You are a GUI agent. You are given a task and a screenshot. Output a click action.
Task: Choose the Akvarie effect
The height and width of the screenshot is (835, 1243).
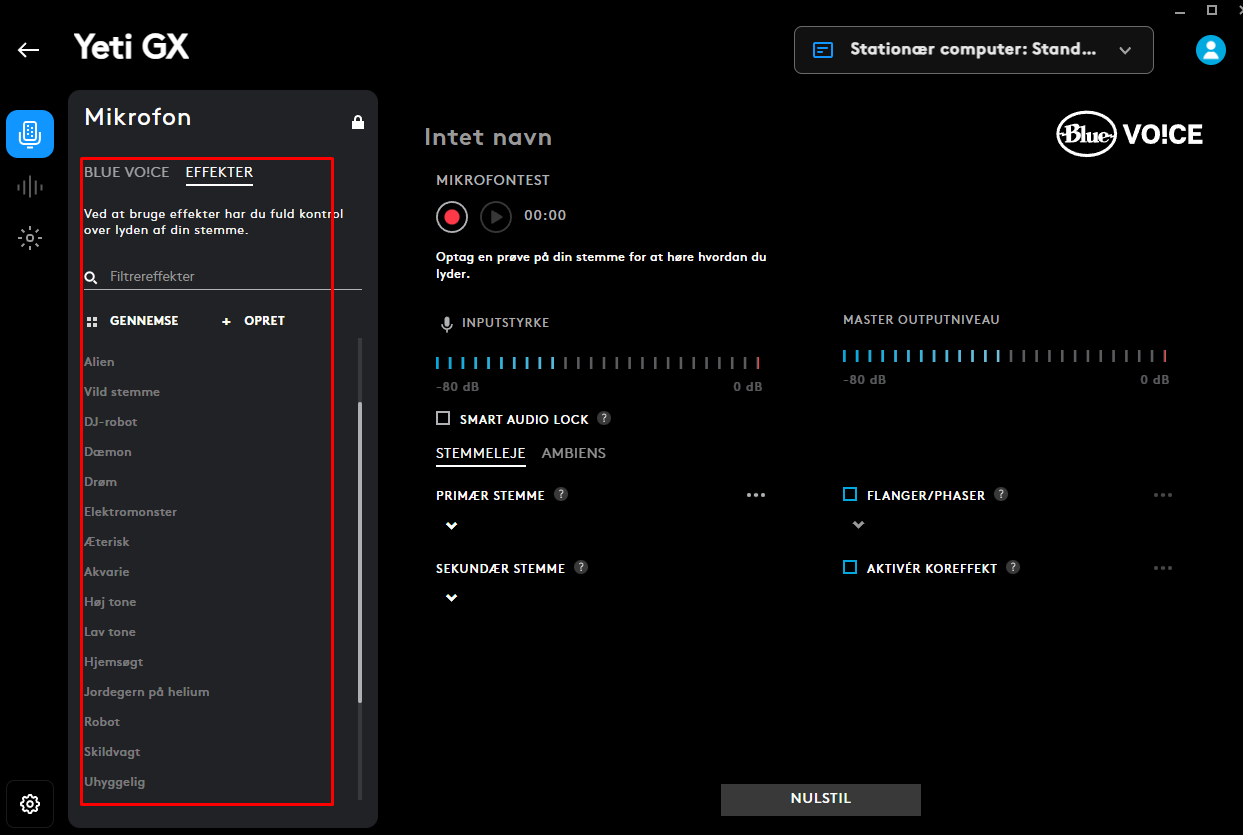coord(107,571)
